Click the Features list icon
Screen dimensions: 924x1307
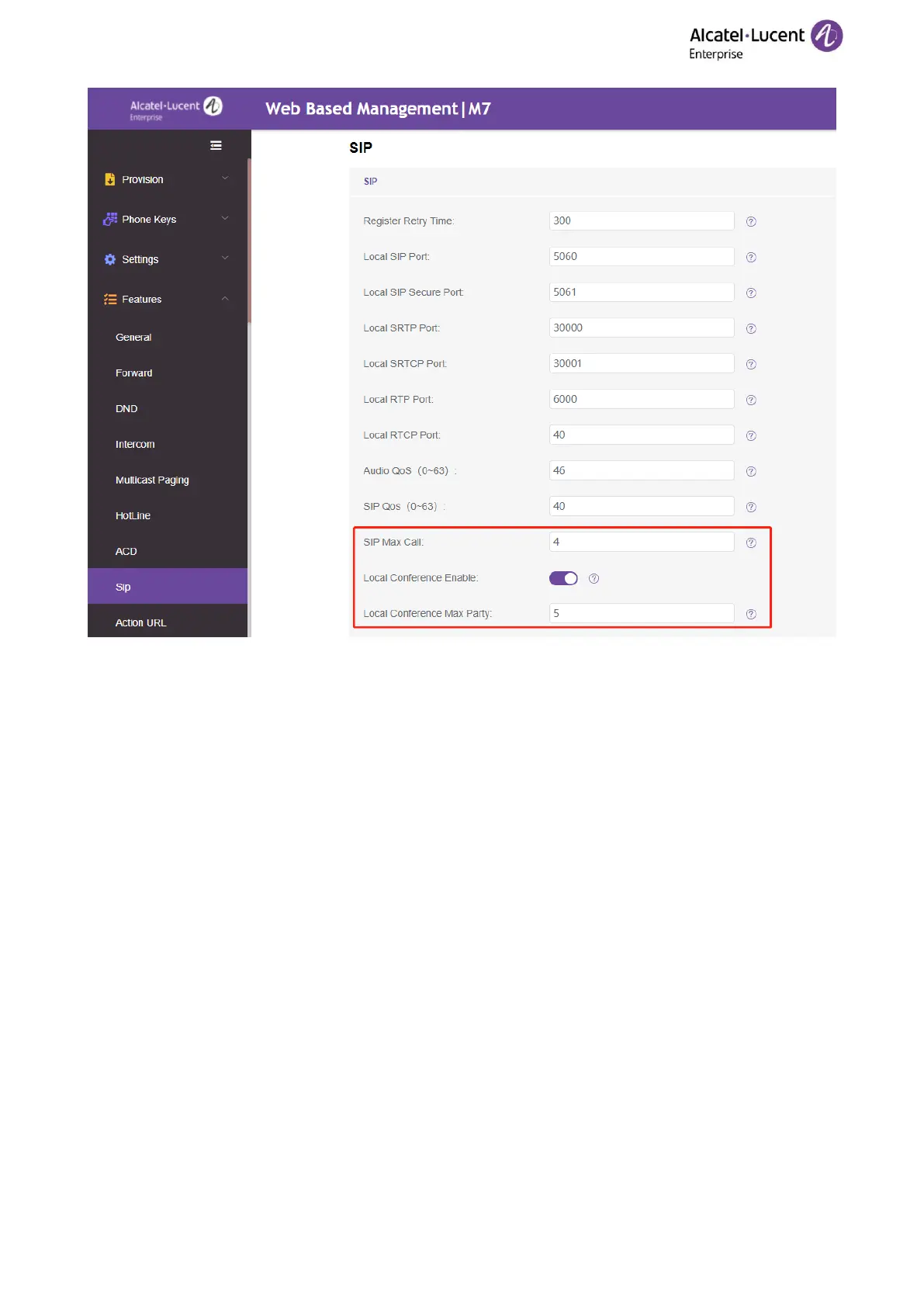coord(110,300)
